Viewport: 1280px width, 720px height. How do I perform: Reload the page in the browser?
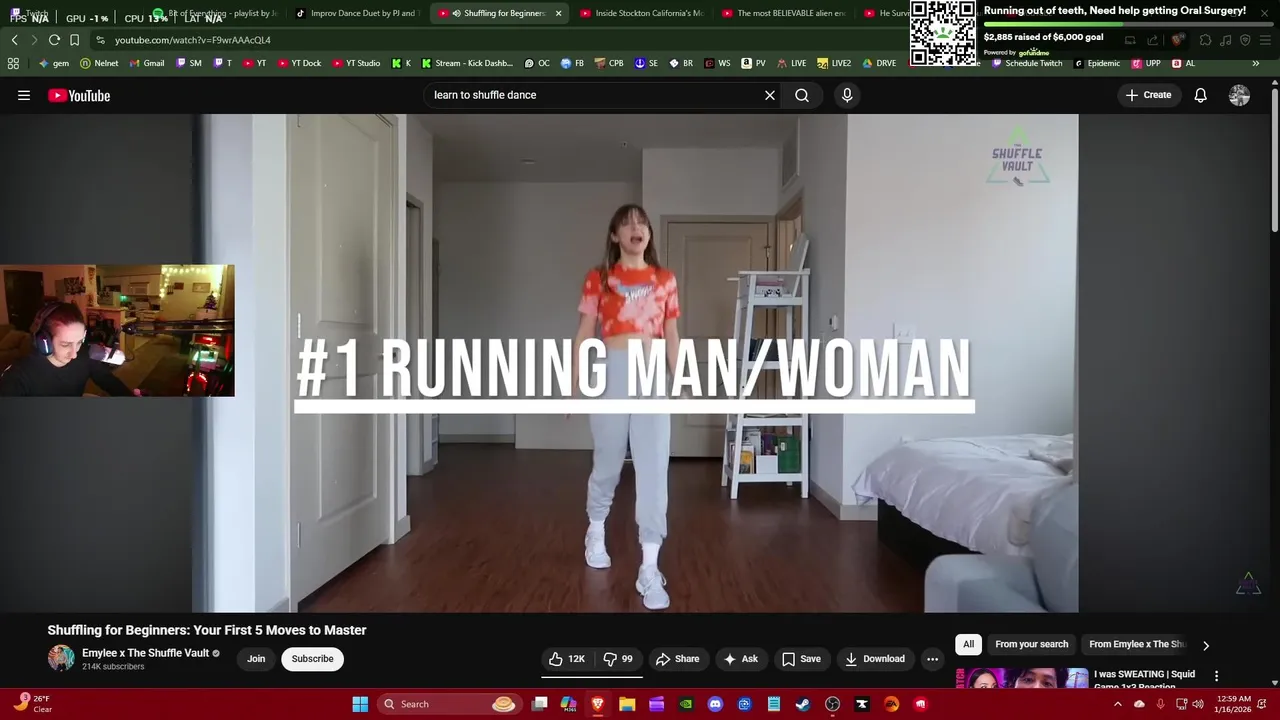54,40
